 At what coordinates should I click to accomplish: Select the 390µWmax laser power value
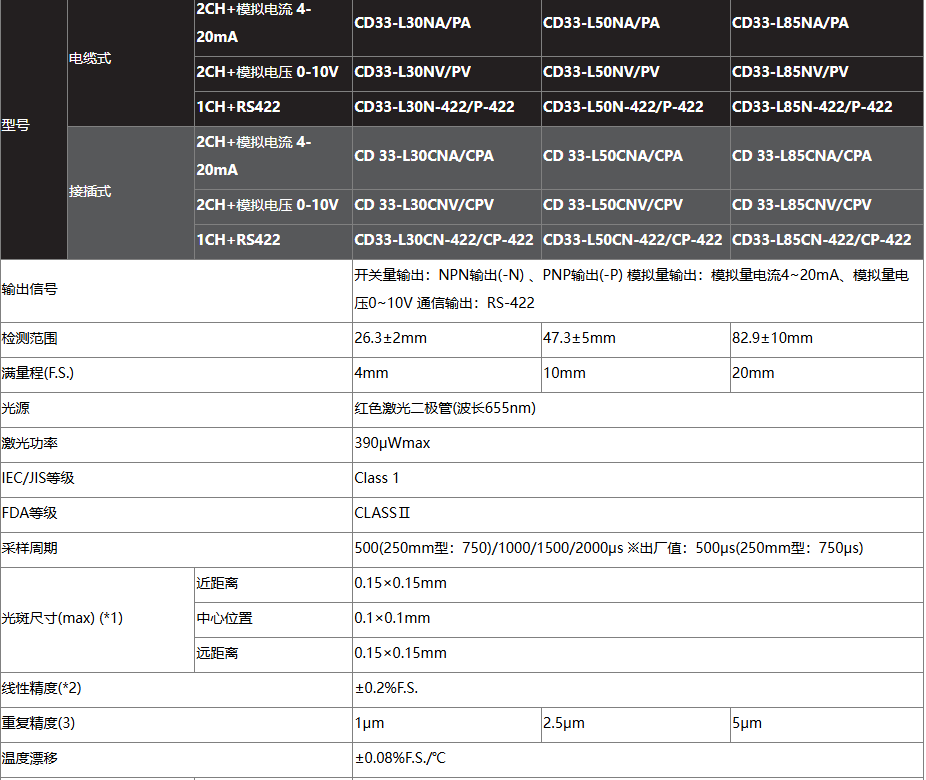(x=392, y=443)
